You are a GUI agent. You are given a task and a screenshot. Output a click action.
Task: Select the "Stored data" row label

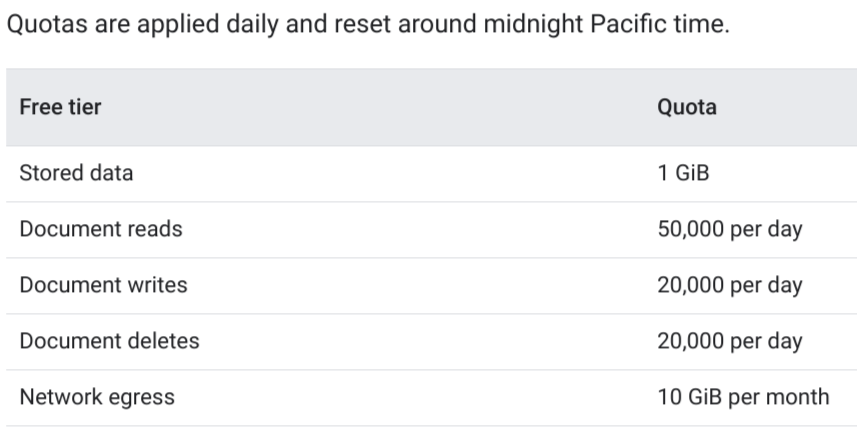point(76,173)
